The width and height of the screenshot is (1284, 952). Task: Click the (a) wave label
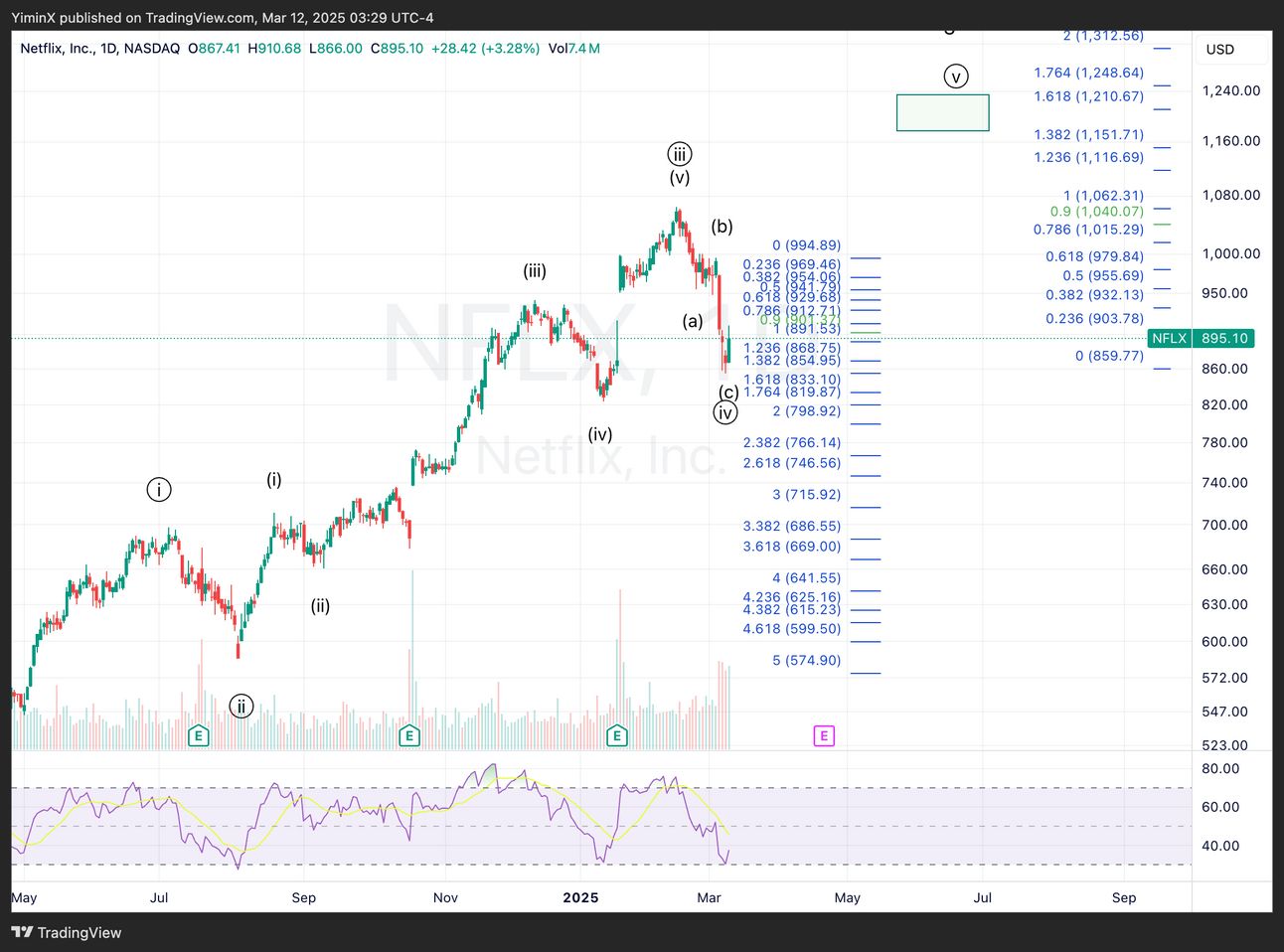coord(693,321)
